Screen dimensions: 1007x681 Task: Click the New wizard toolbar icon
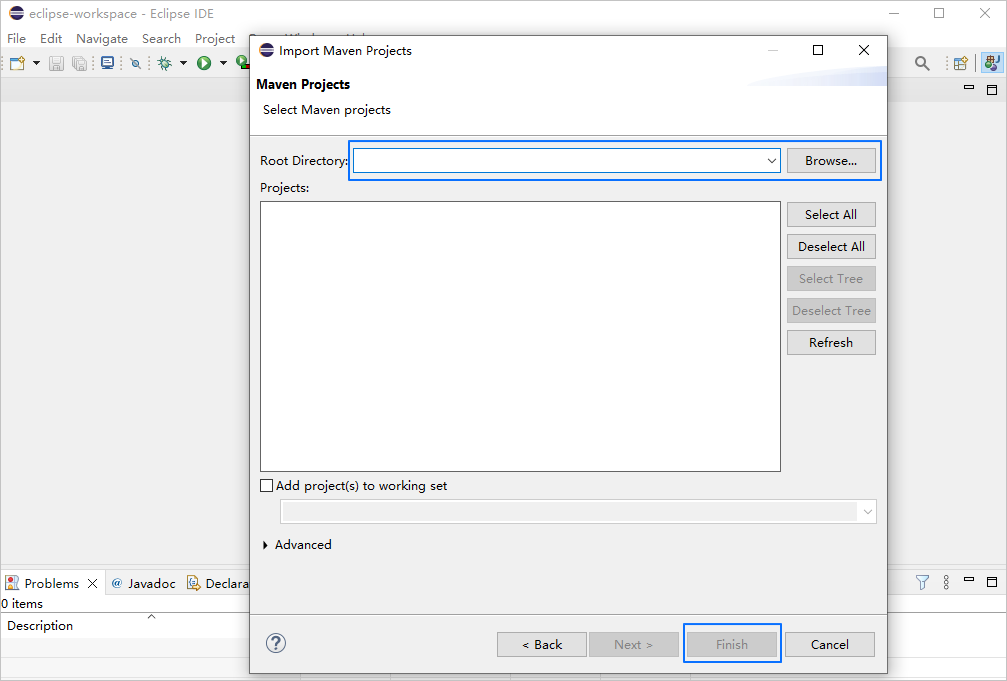(17, 63)
